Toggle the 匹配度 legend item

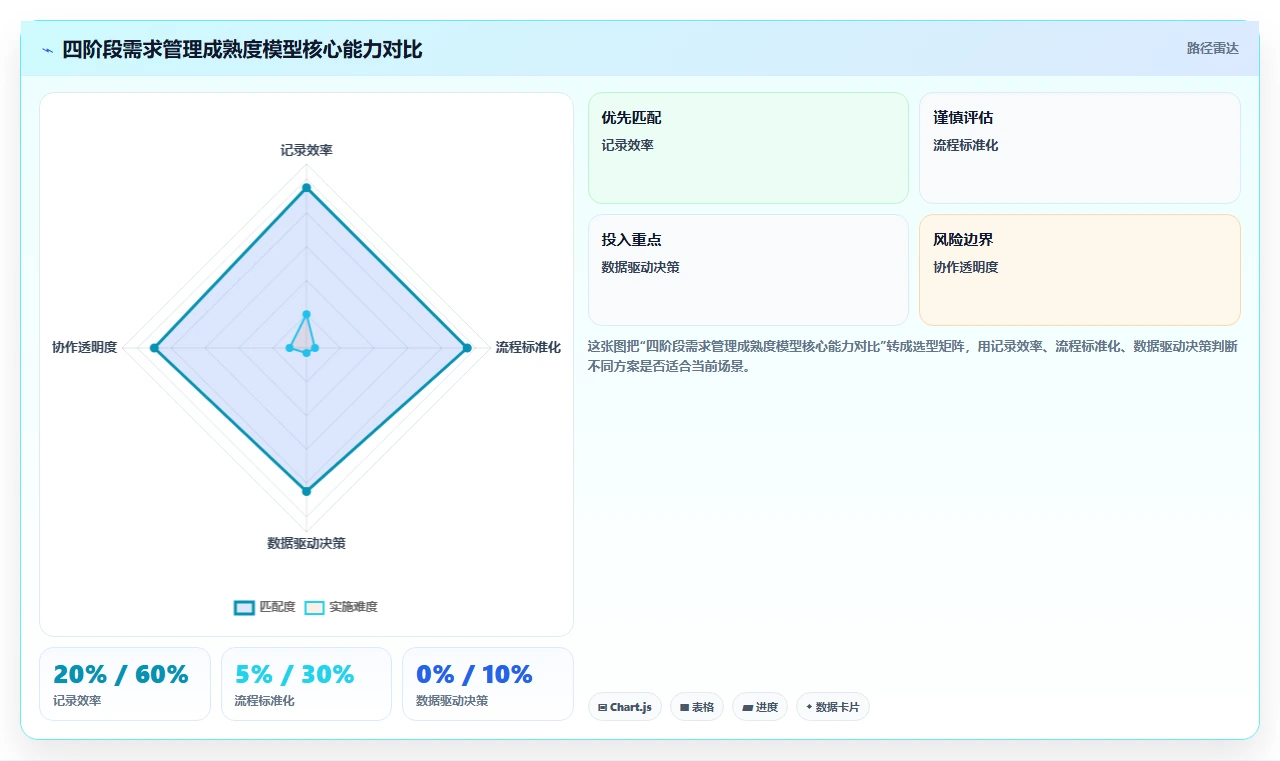pos(265,607)
